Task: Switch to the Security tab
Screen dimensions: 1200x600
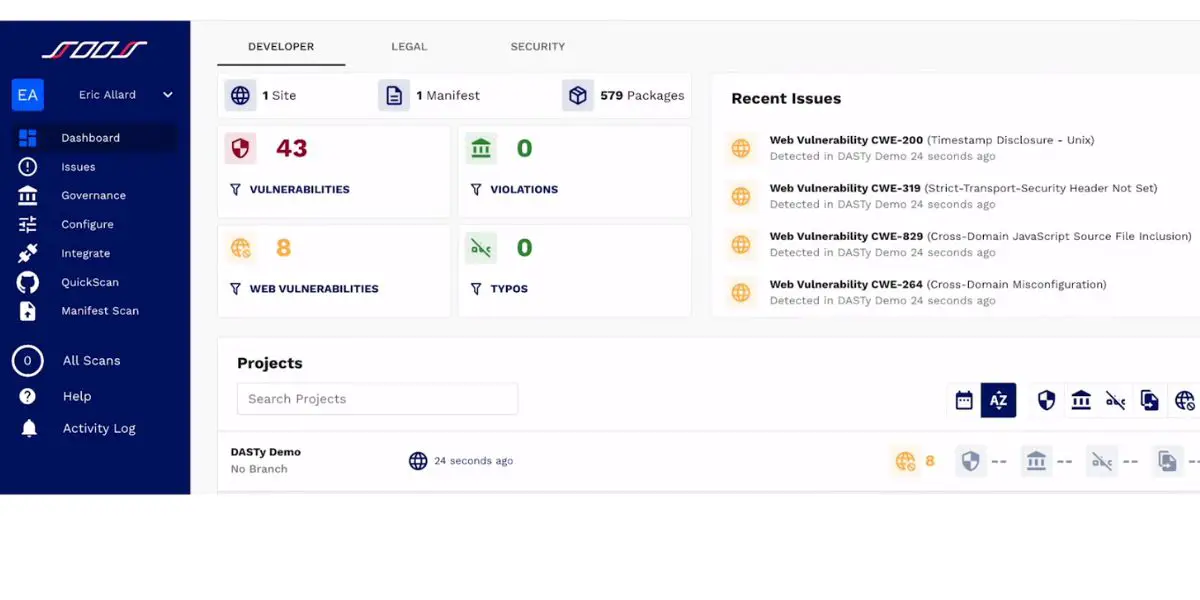Action: pos(537,47)
